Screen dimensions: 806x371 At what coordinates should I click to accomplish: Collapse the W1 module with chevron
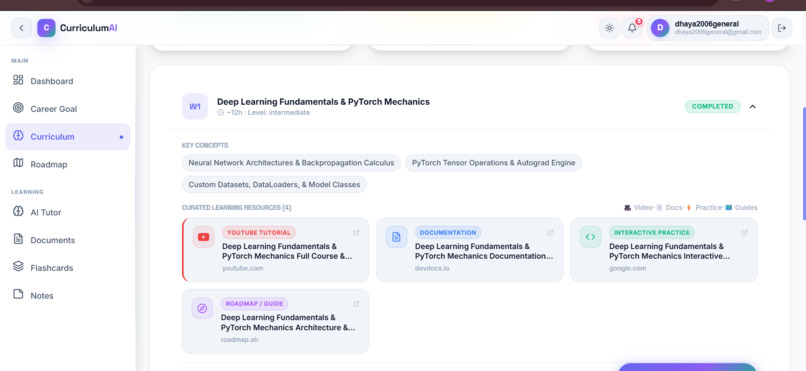click(x=753, y=106)
